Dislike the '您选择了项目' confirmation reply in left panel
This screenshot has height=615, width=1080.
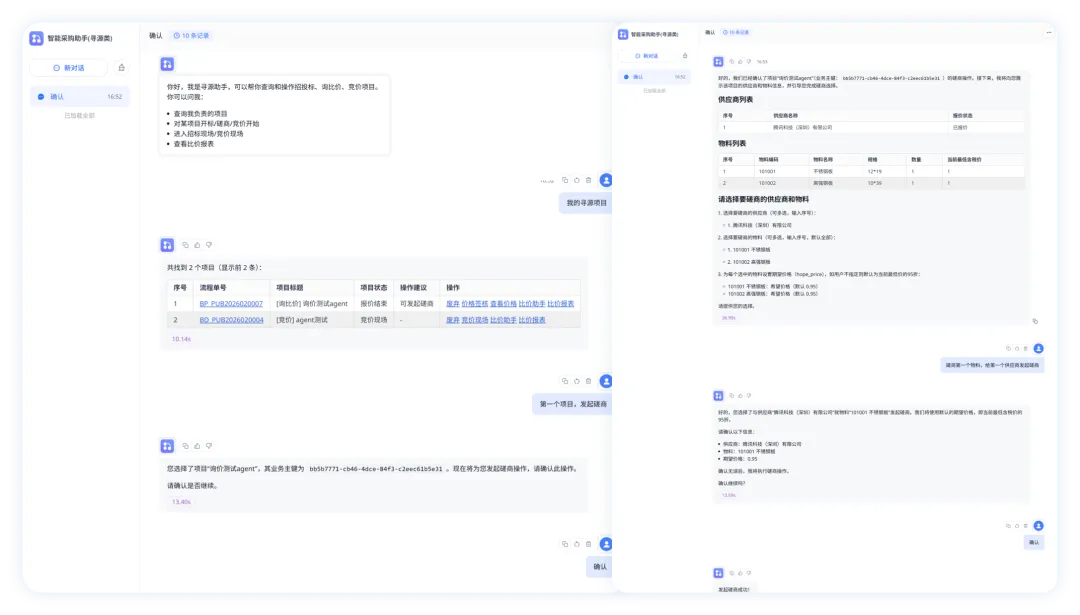coord(209,446)
